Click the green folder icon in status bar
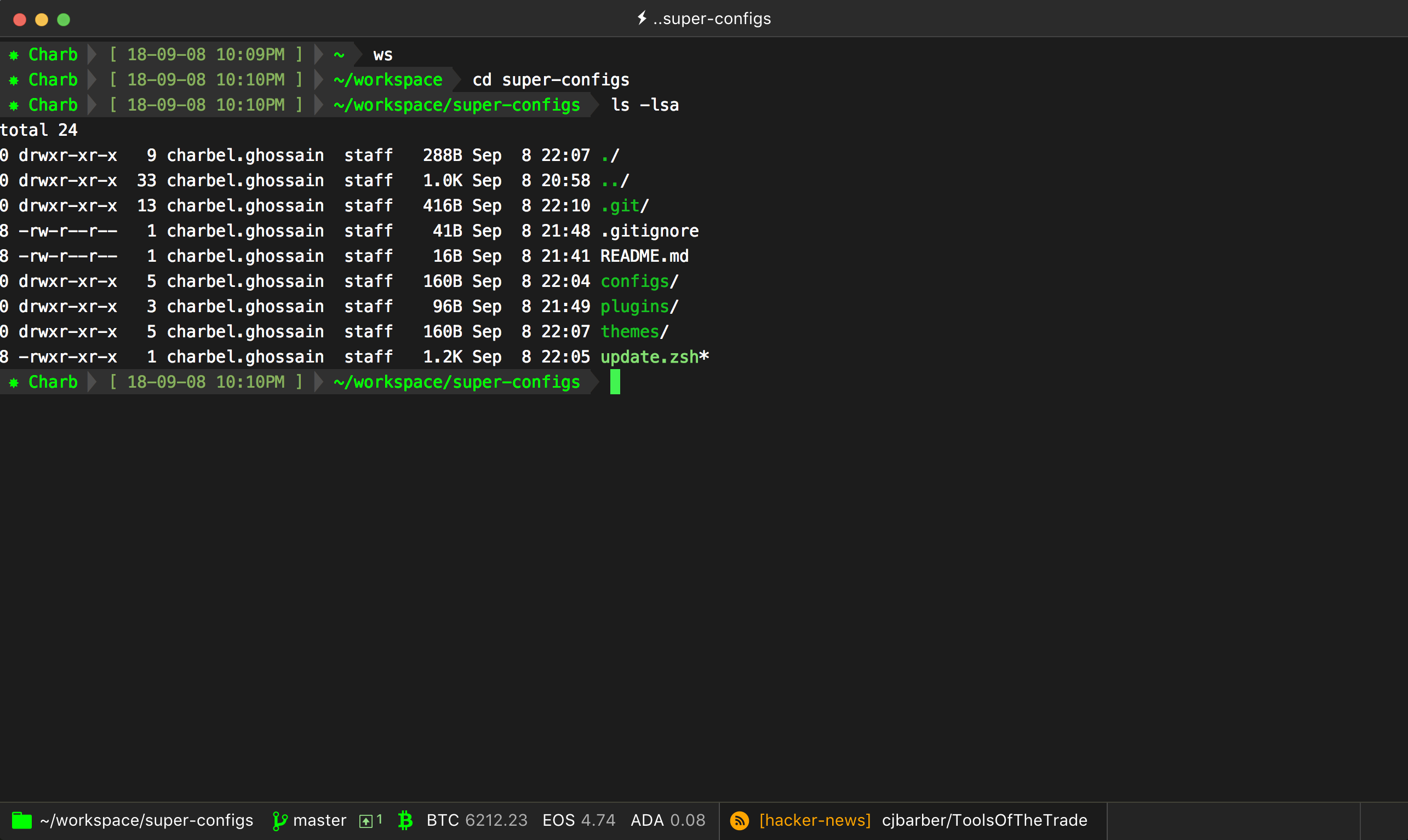1408x840 pixels. pyautogui.click(x=21, y=820)
